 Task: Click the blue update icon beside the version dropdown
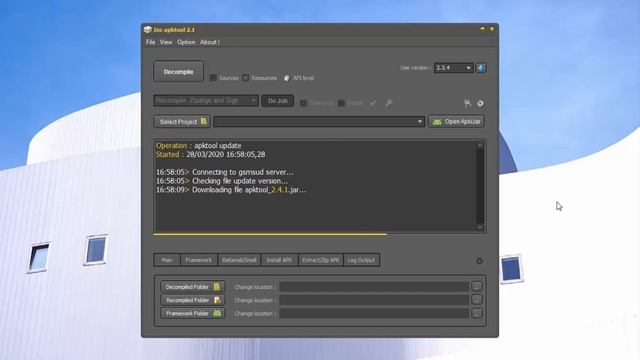tap(481, 68)
